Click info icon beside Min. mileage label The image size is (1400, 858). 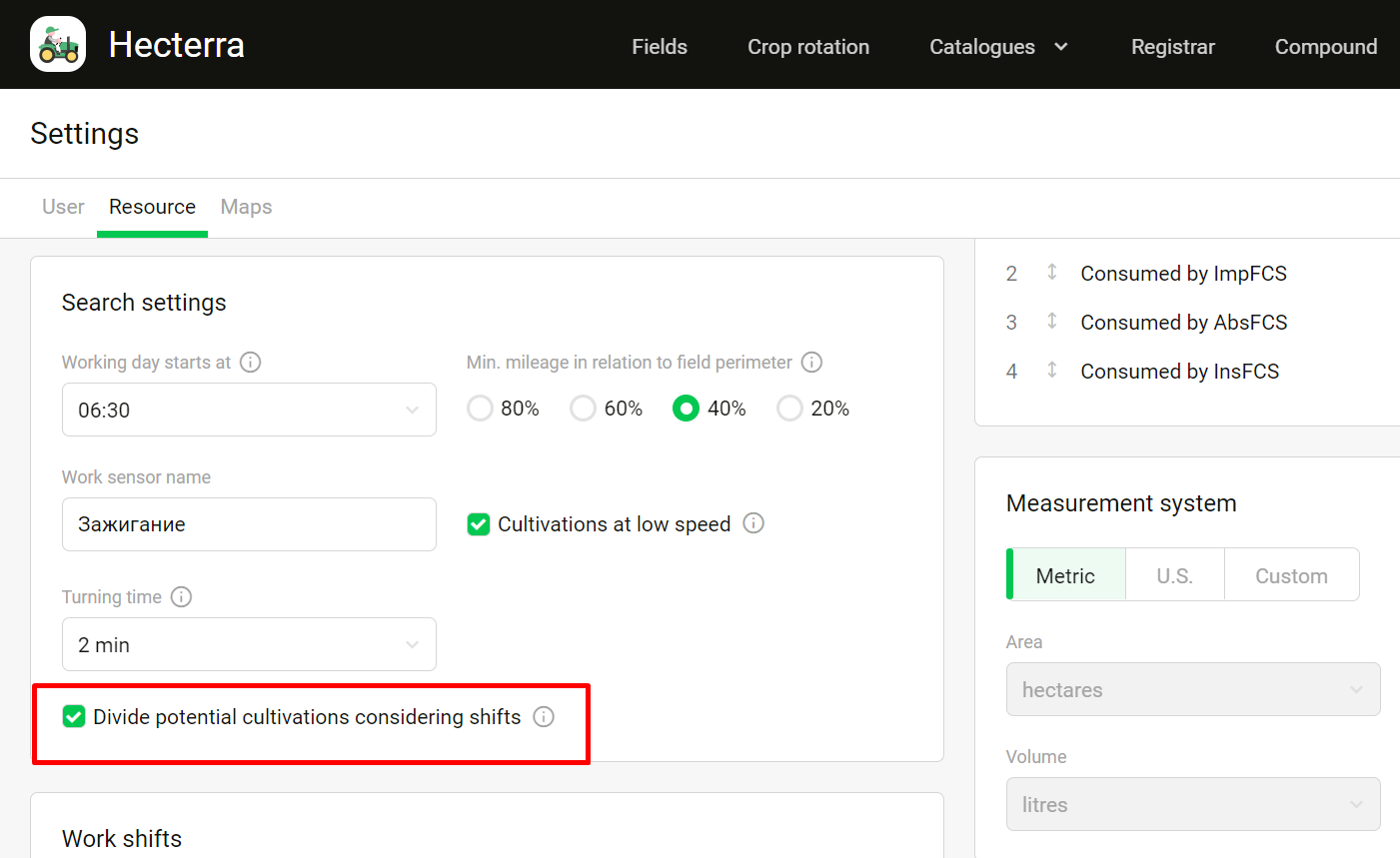811,363
